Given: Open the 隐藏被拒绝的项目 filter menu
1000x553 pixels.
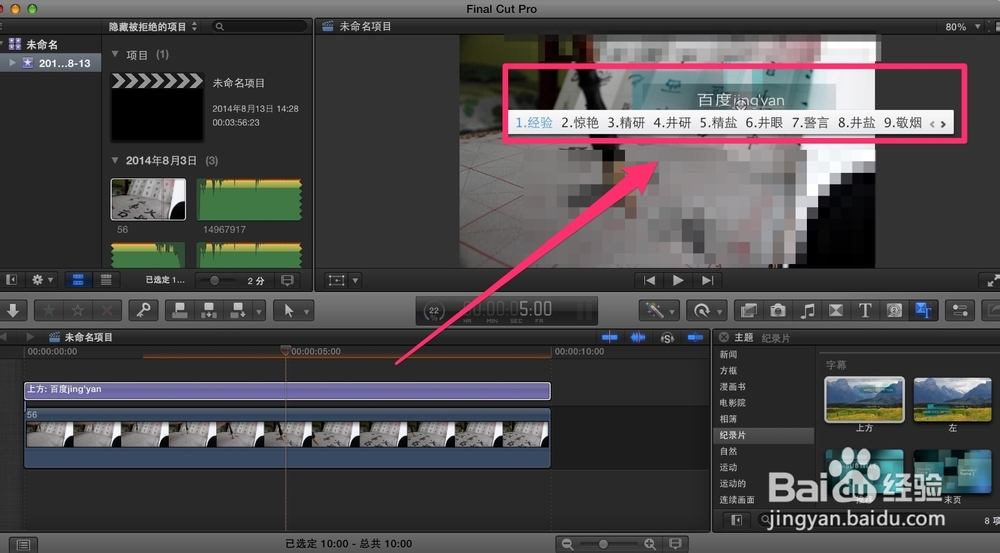Looking at the screenshot, I should click(153, 27).
